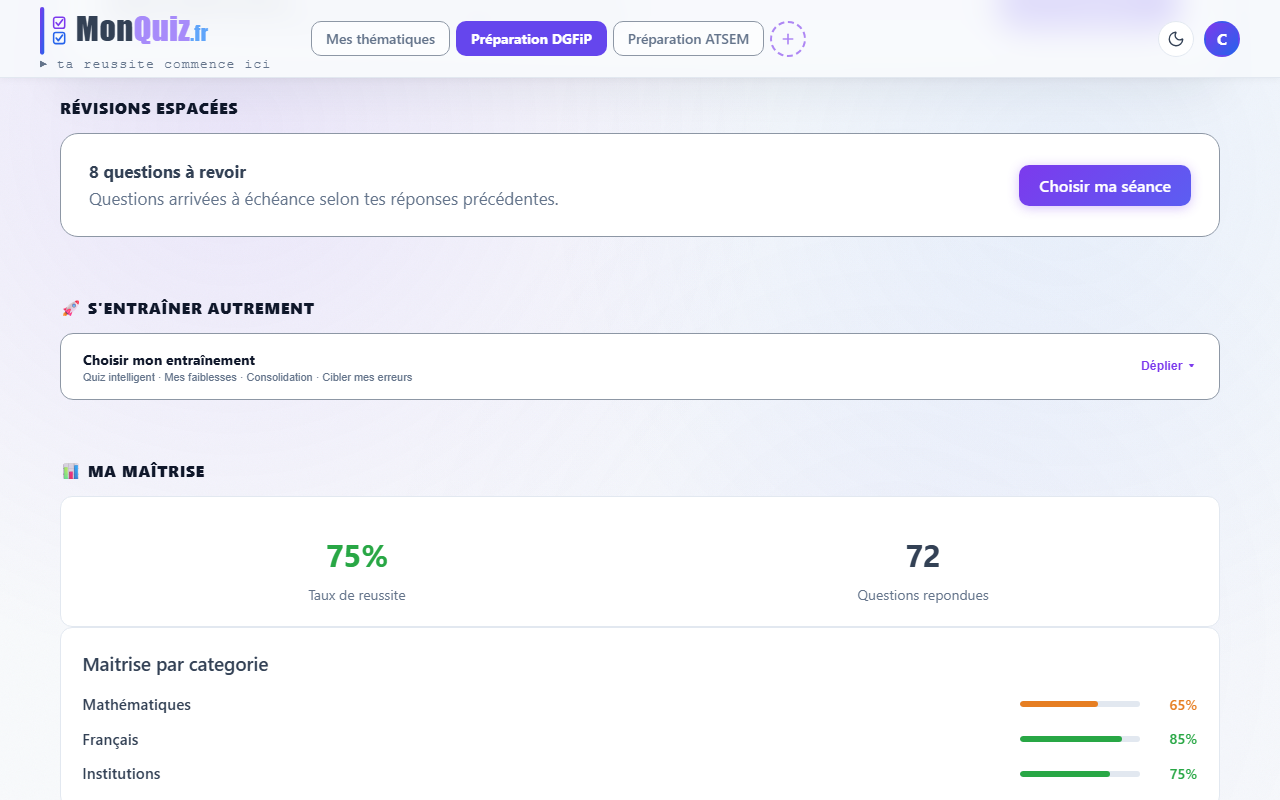Click the rocket icon beside S'entraîner autrement
Screen dimensions: 1280x800
click(x=71, y=309)
